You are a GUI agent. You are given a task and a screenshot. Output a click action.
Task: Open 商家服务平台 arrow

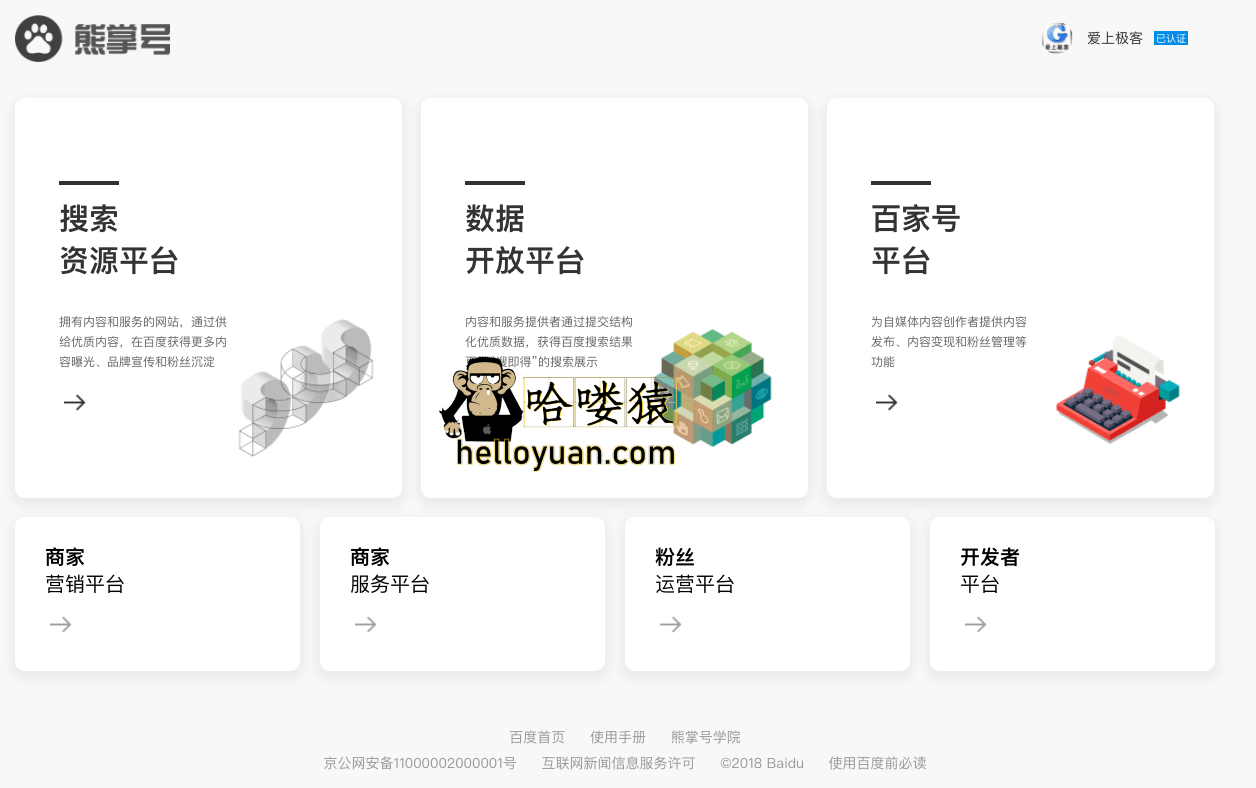(x=366, y=624)
